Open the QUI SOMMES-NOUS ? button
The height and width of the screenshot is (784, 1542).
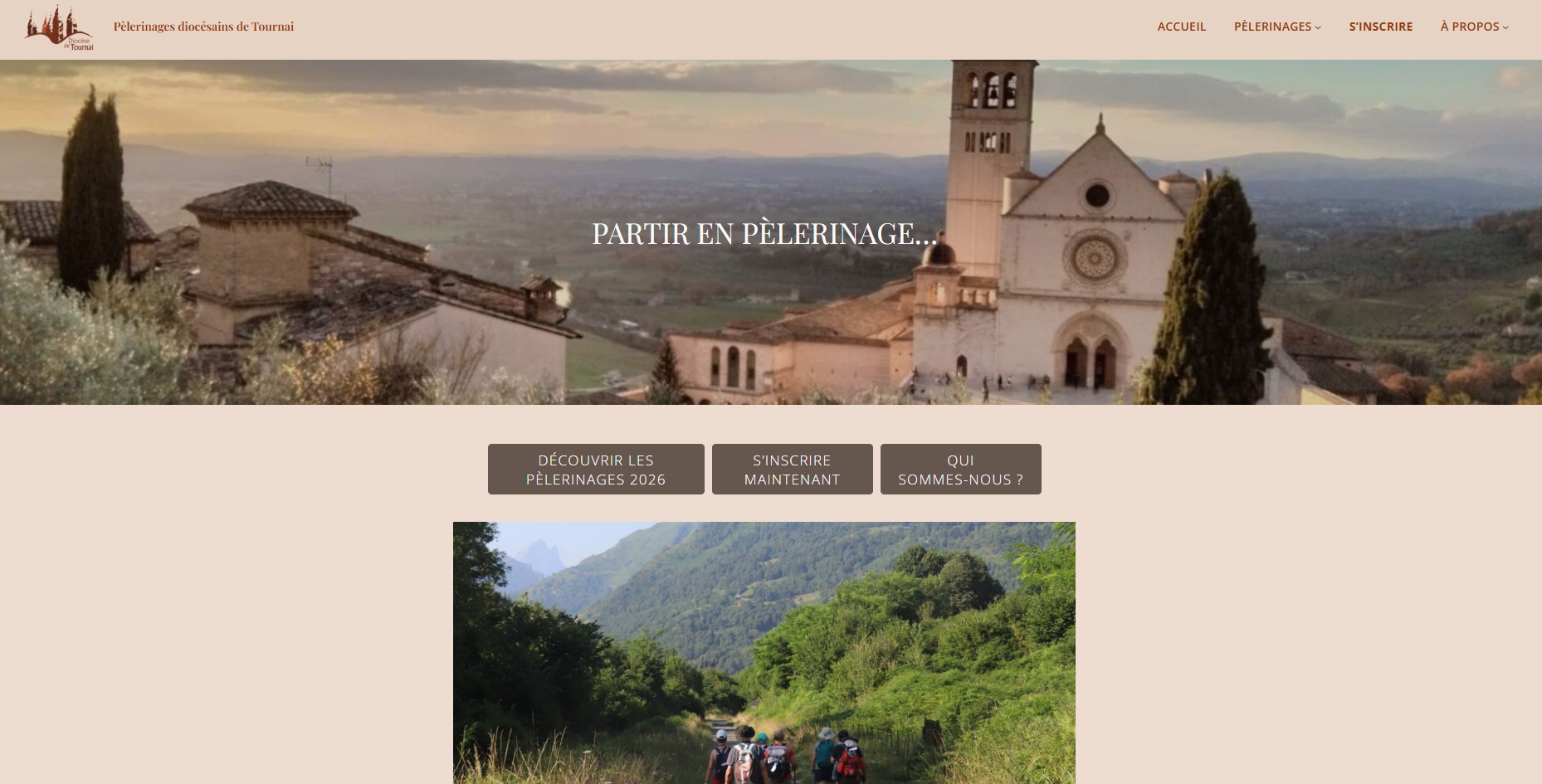coord(960,470)
